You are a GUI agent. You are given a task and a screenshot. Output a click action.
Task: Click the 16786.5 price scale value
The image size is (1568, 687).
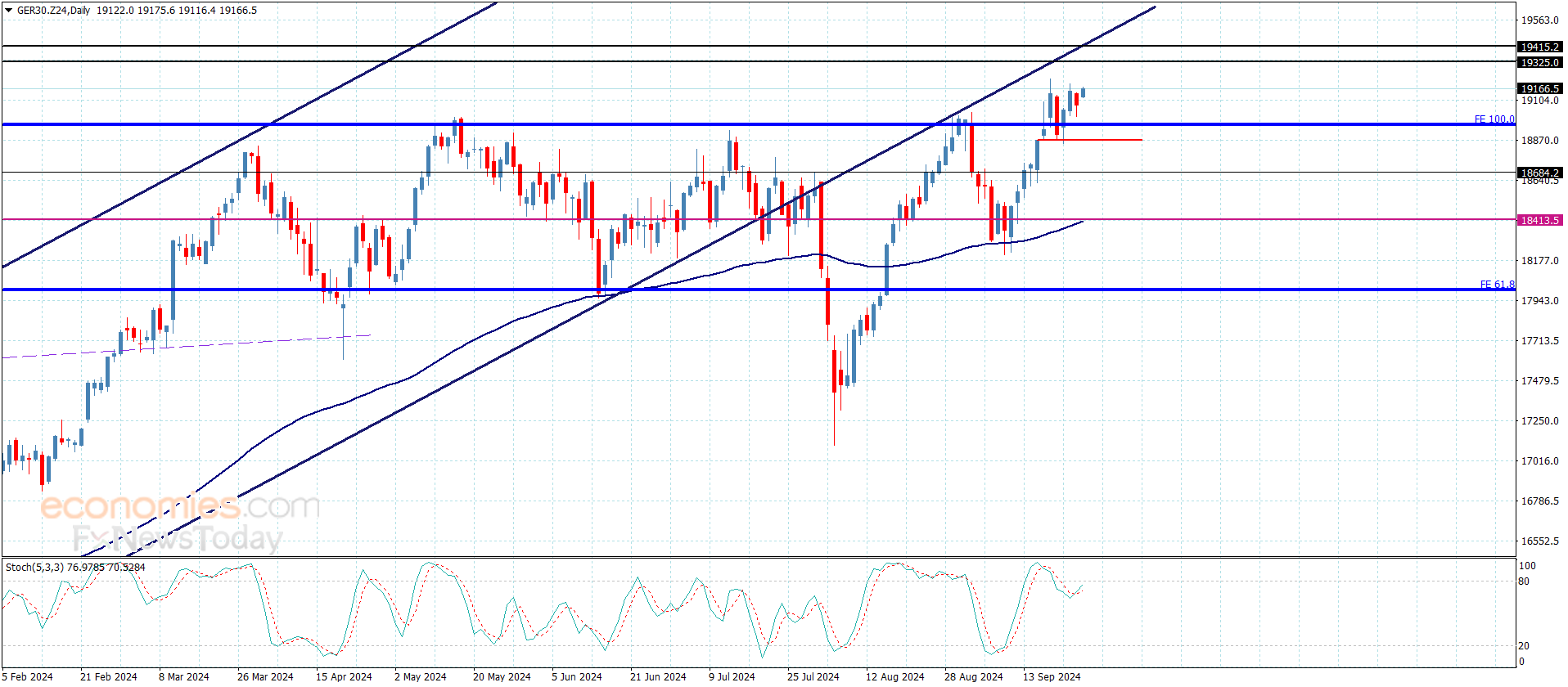pyautogui.click(x=1540, y=501)
